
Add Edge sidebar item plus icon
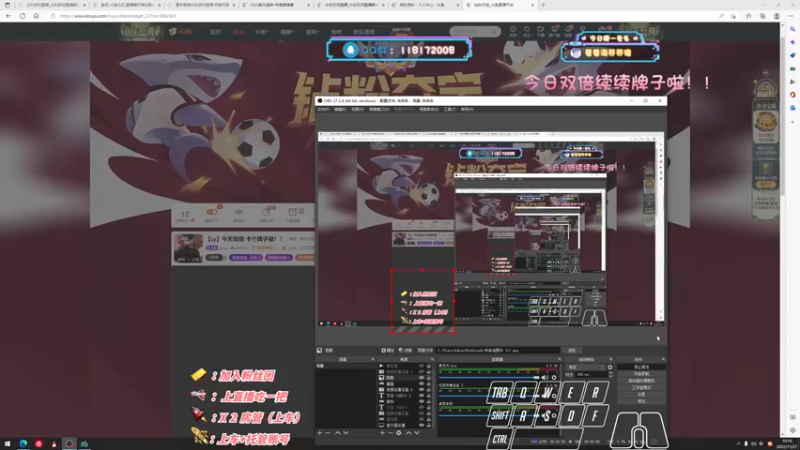pyautogui.click(x=792, y=122)
